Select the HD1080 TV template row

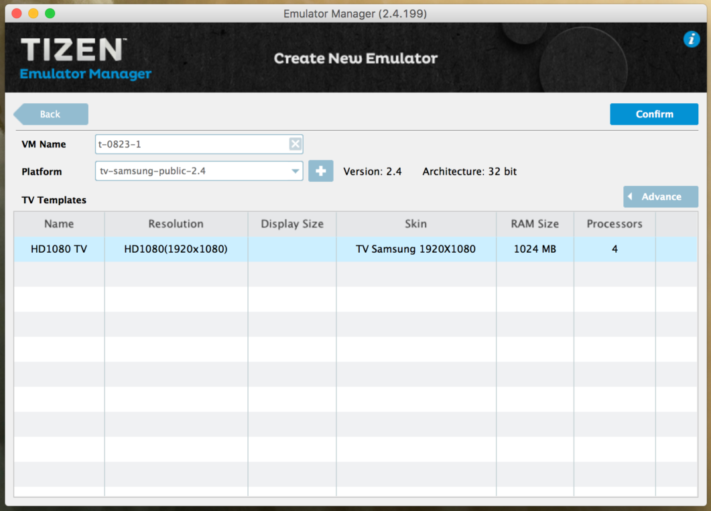(356, 249)
